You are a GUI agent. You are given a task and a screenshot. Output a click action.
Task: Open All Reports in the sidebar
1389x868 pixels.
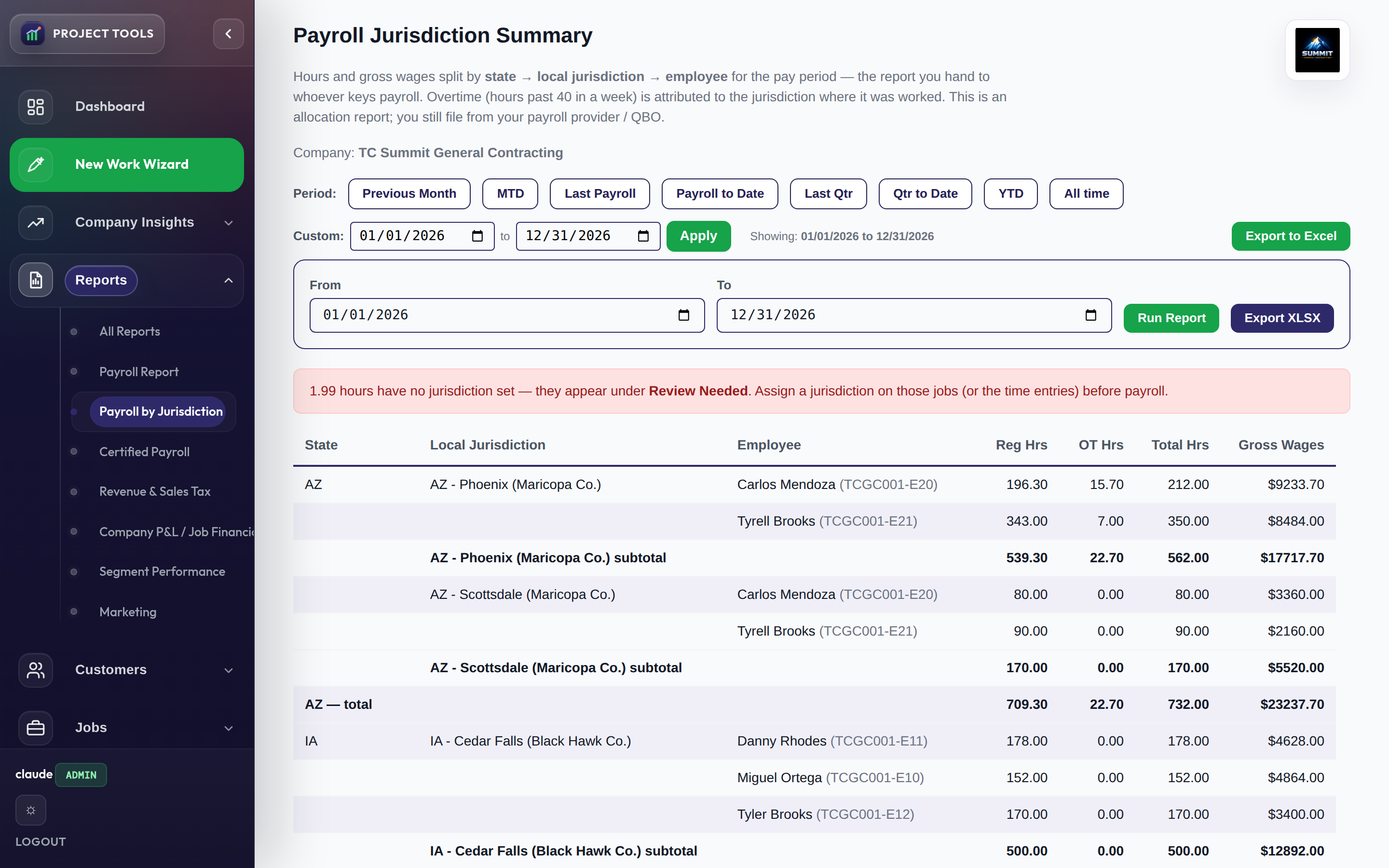click(x=129, y=331)
